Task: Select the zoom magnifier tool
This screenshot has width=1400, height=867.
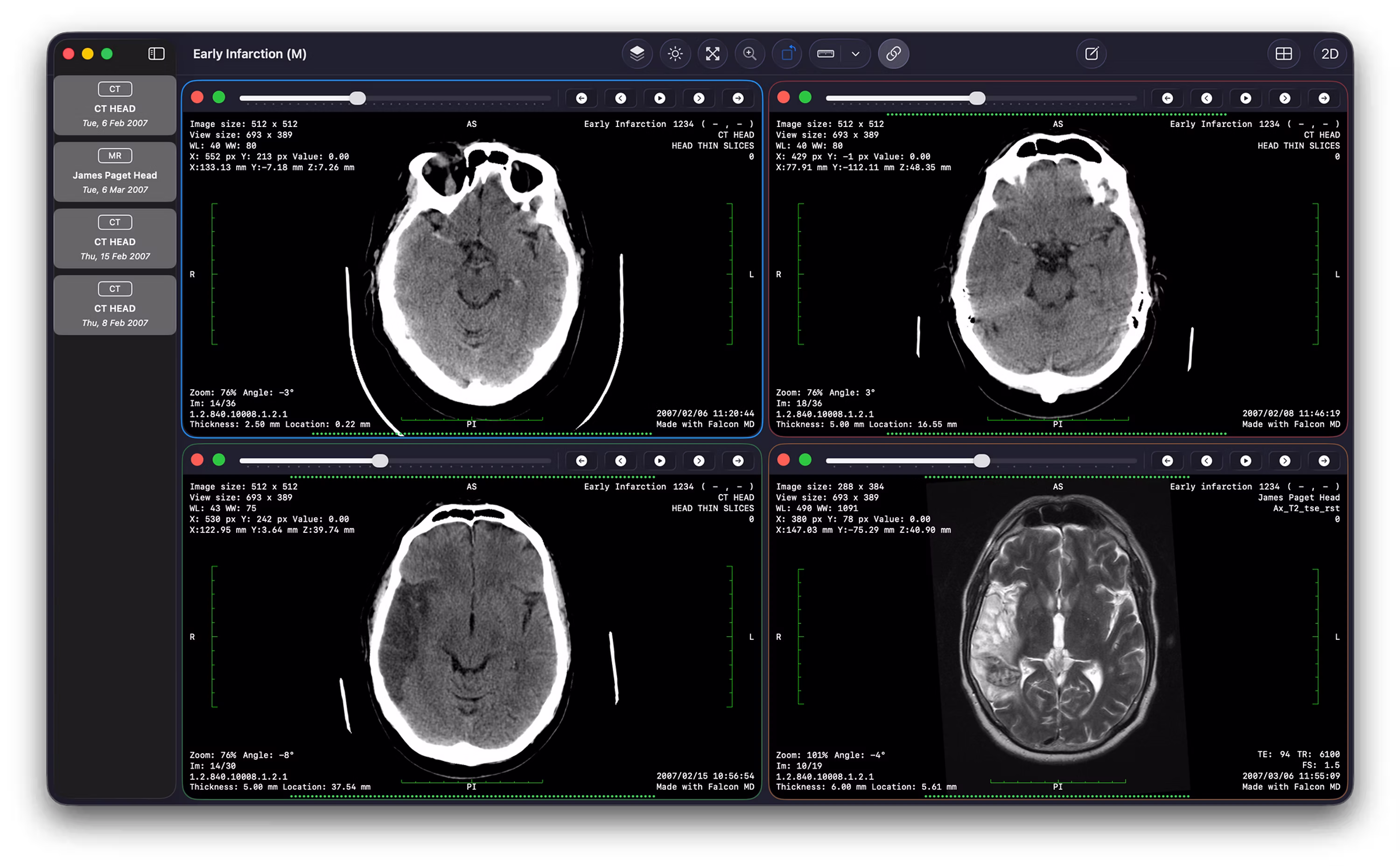Action: pyautogui.click(x=749, y=54)
